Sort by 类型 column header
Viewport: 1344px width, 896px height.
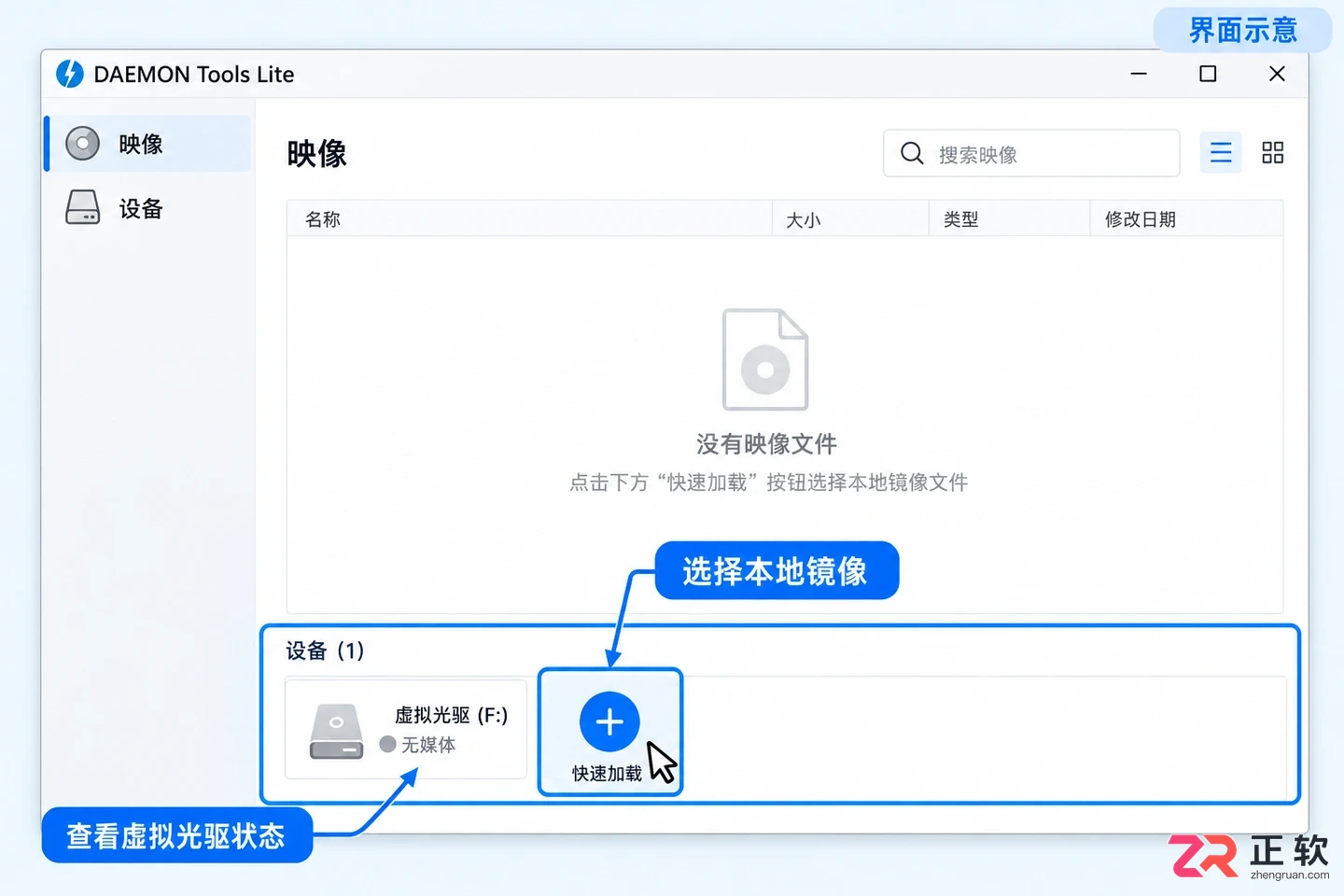tap(1009, 219)
